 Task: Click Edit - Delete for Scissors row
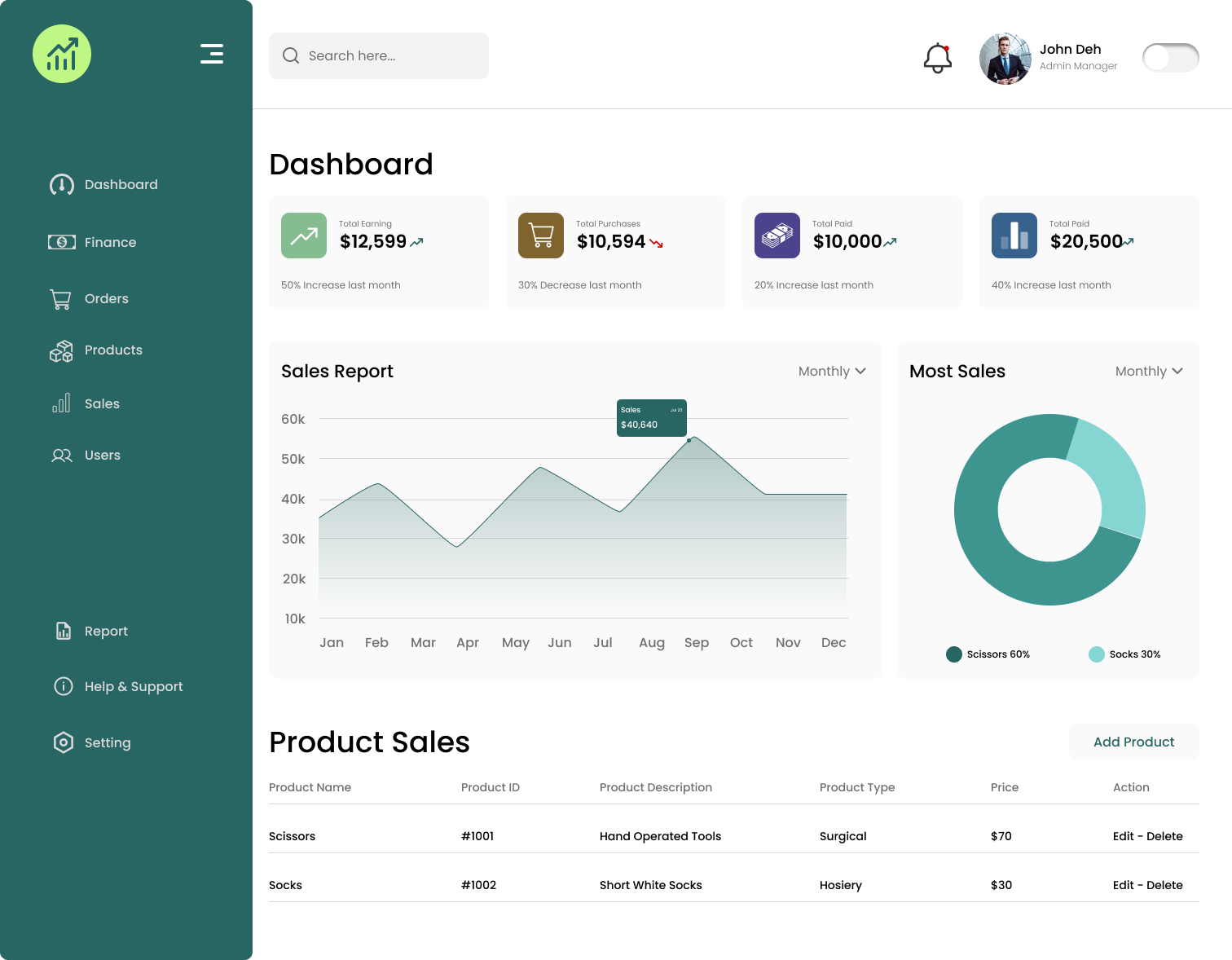coord(1147,836)
